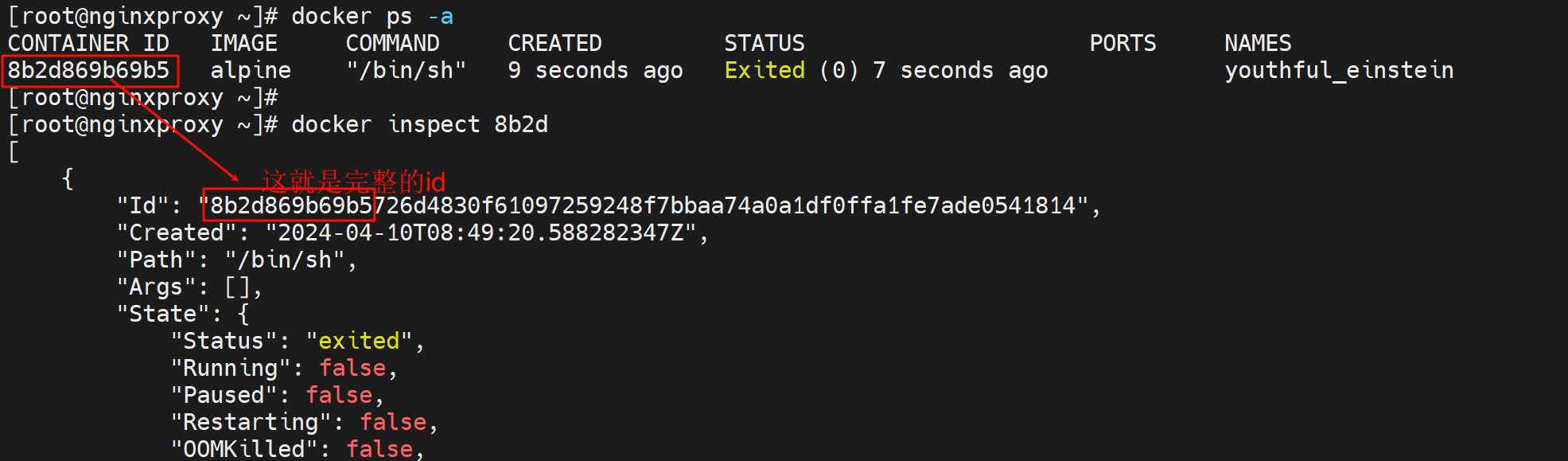Click the docker inspect 8b2d command text

(x=419, y=125)
